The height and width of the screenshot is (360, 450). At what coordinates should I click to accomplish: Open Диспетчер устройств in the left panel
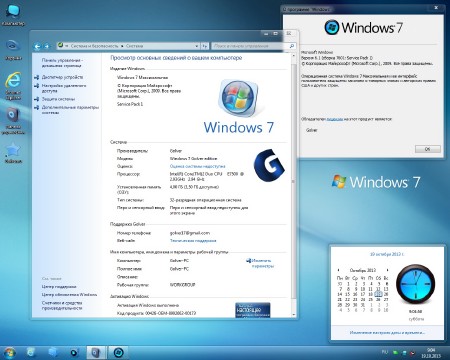62,77
